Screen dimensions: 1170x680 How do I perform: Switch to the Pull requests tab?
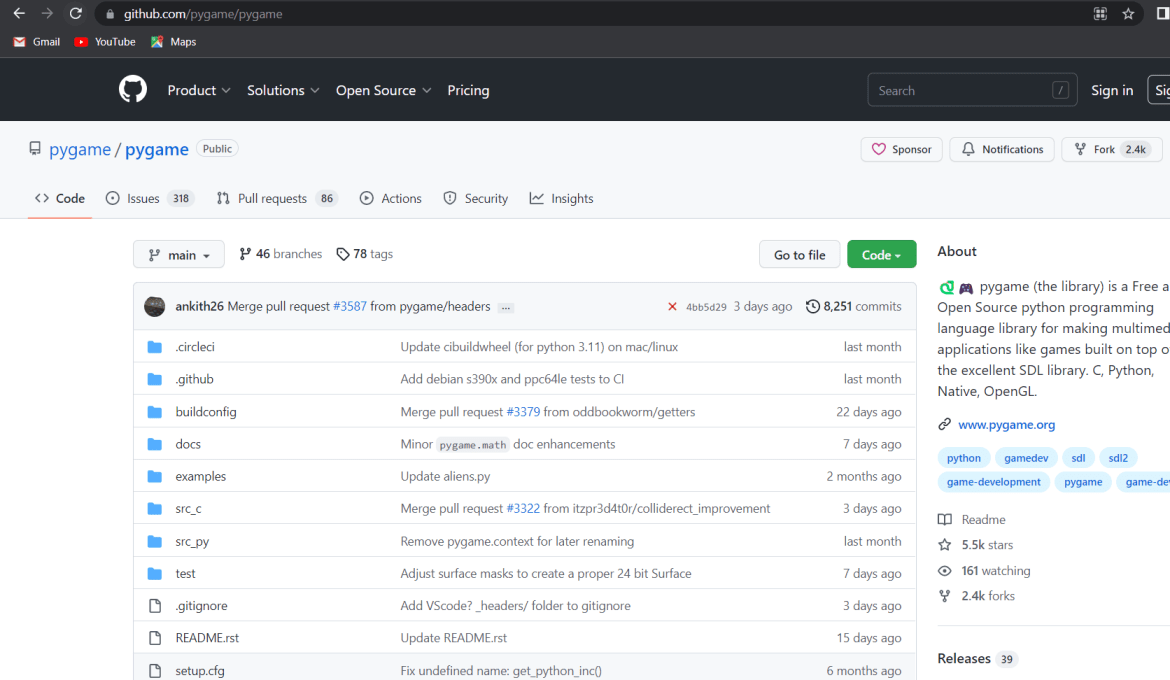[276, 199]
